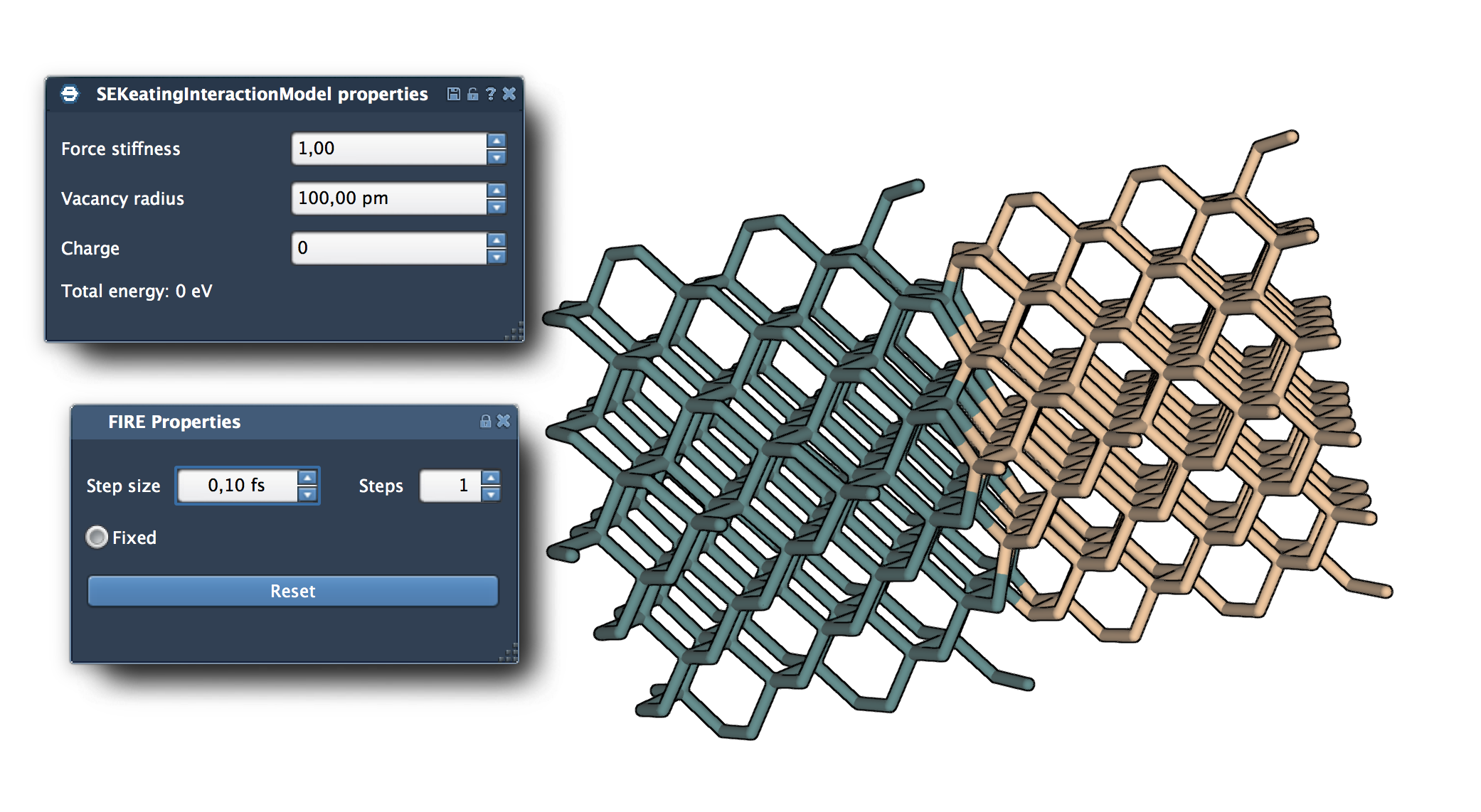This screenshot has width=1481, height=812.
Task: Select the Fixed radio button
Action: pyautogui.click(x=97, y=537)
